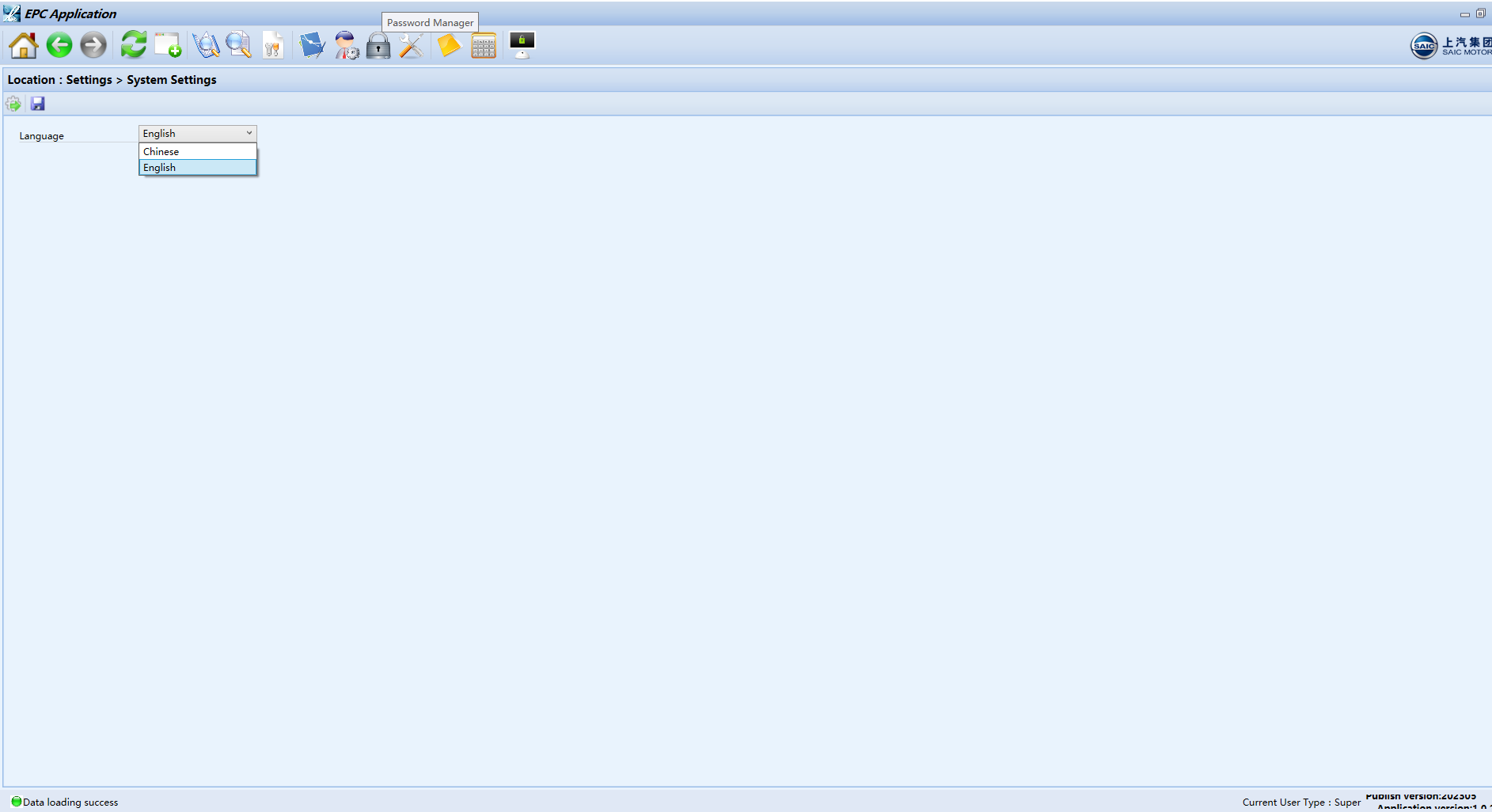Open the user with gear icon

click(x=346, y=46)
